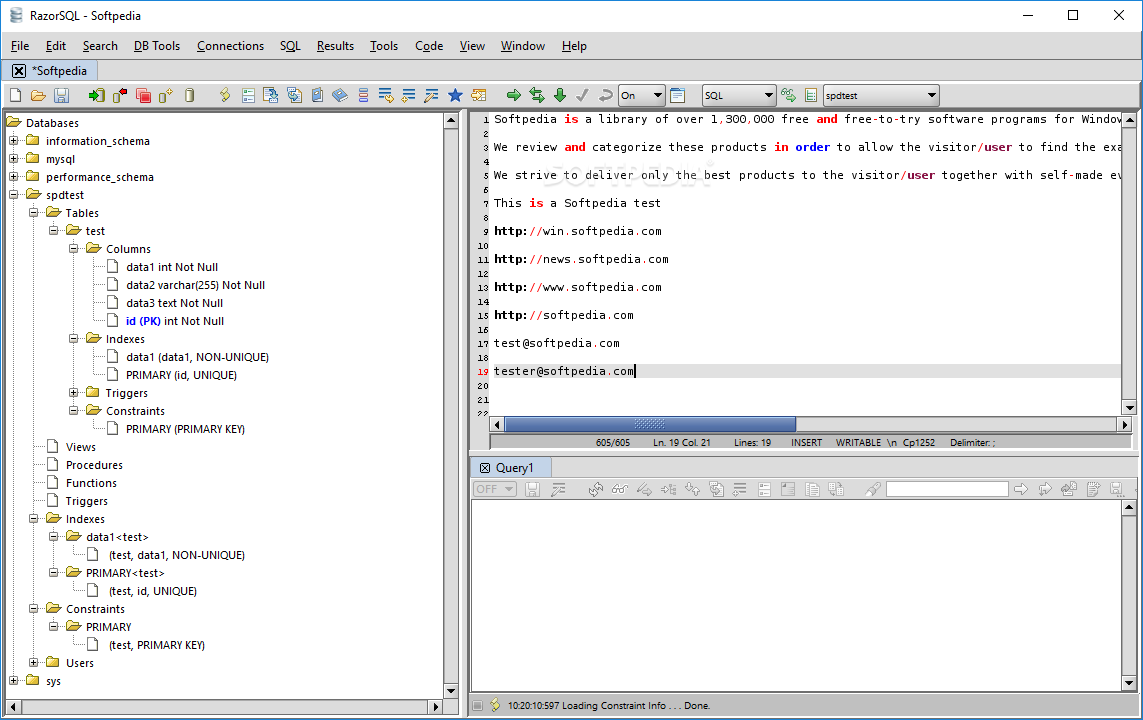Create a new file with the blank page icon
Screen dimensions: 1143x720
pos(15,95)
